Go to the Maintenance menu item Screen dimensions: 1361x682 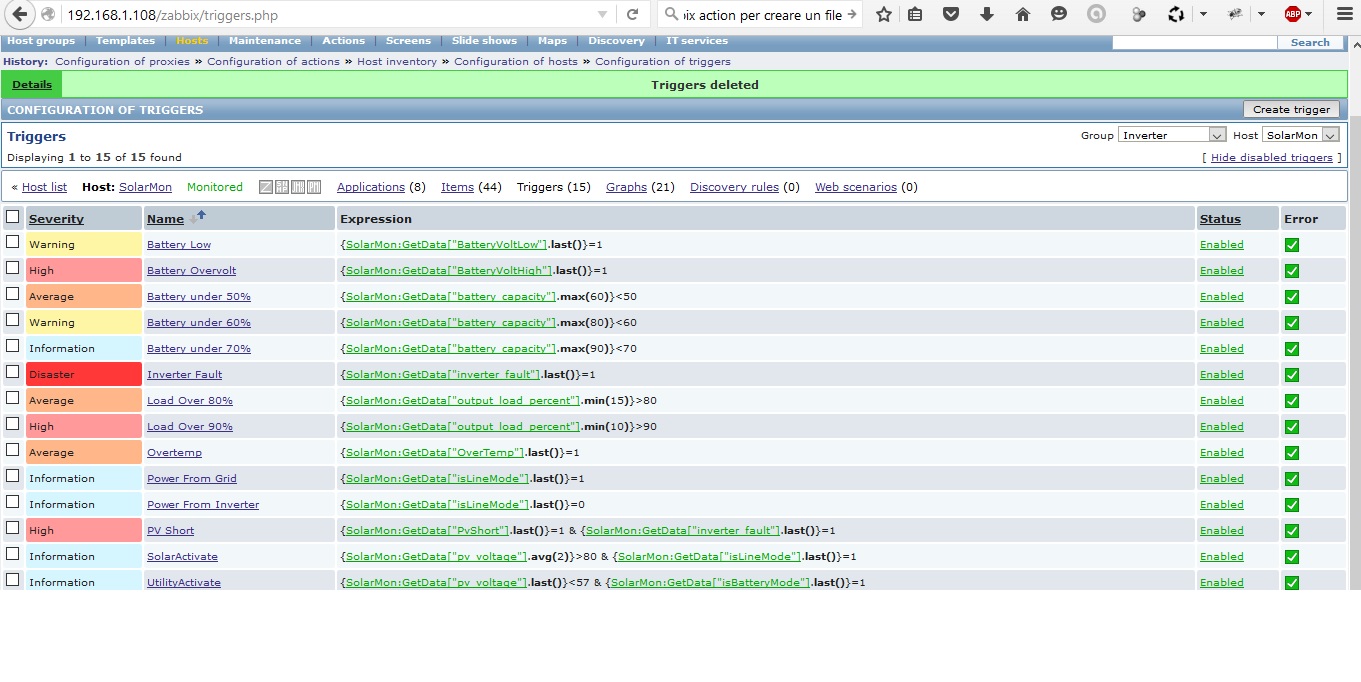[264, 41]
